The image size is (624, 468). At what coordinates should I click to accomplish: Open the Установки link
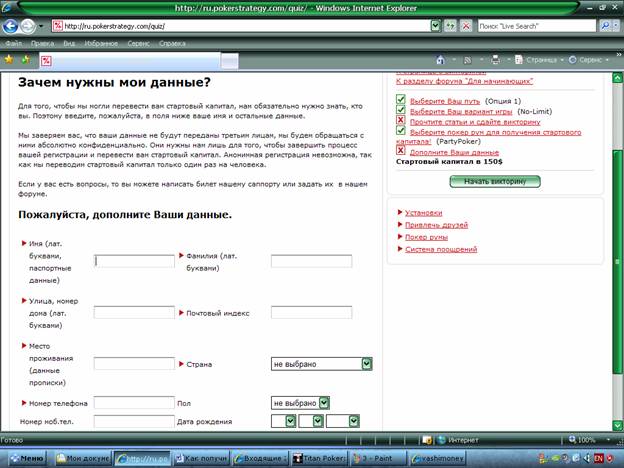[x=423, y=213]
